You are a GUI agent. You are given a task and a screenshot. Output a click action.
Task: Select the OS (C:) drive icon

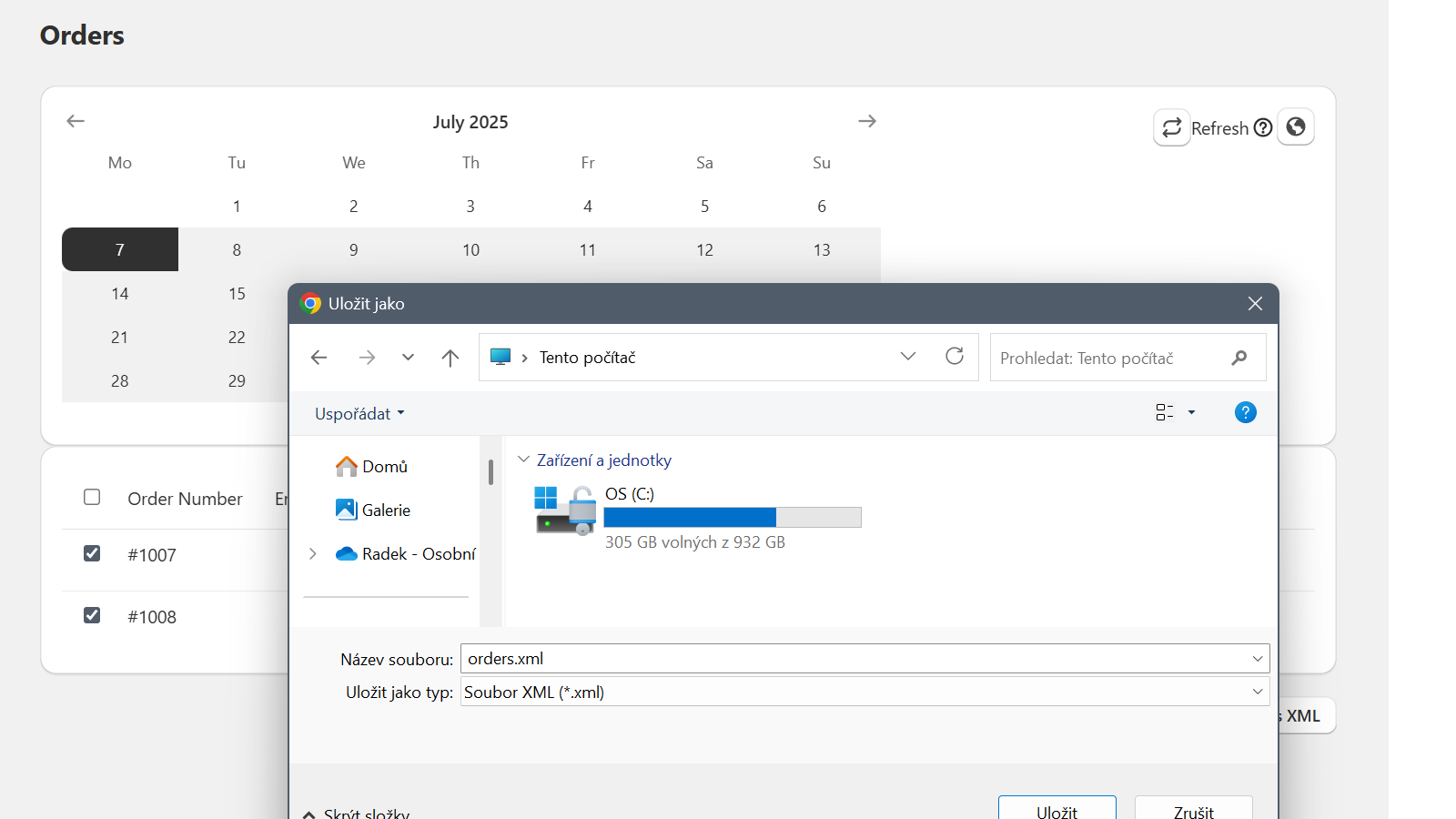coord(566,511)
